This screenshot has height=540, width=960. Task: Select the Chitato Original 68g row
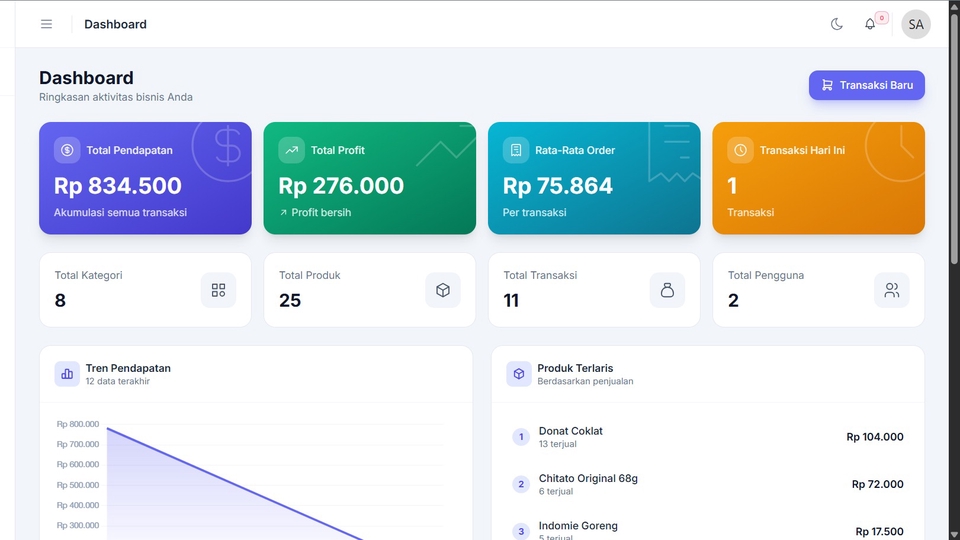(708, 484)
